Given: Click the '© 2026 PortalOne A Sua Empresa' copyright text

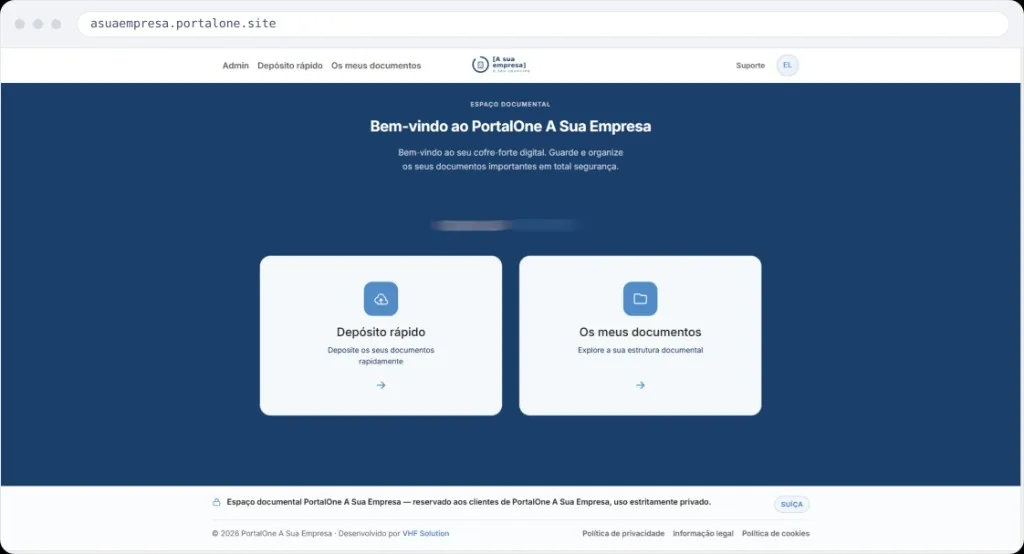Looking at the screenshot, I should pyautogui.click(x=272, y=533).
